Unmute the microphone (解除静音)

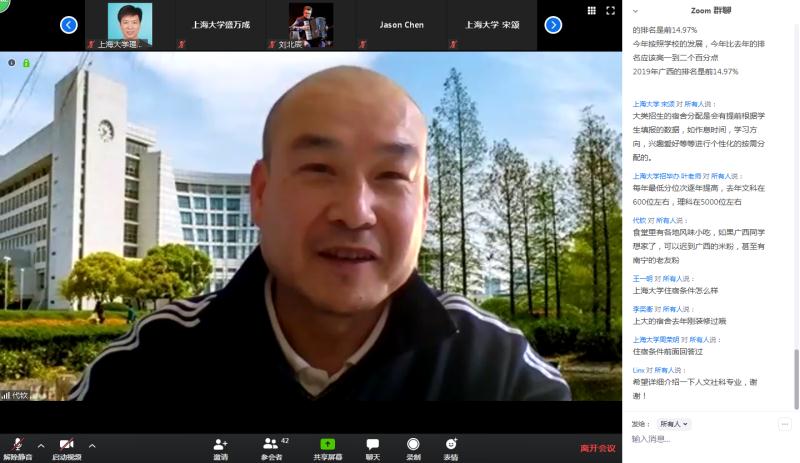coord(16,447)
